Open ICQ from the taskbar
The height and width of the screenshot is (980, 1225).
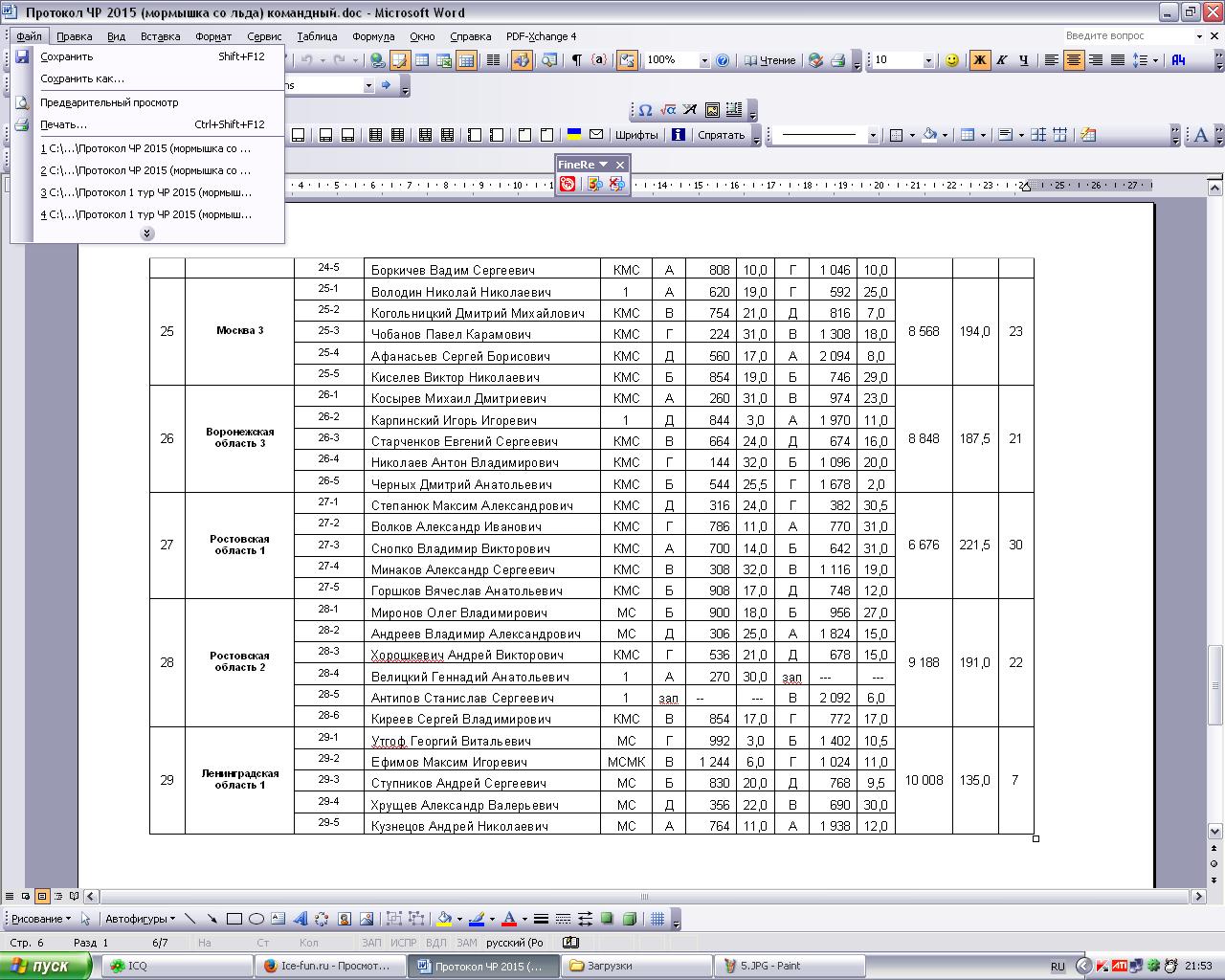coord(138,966)
